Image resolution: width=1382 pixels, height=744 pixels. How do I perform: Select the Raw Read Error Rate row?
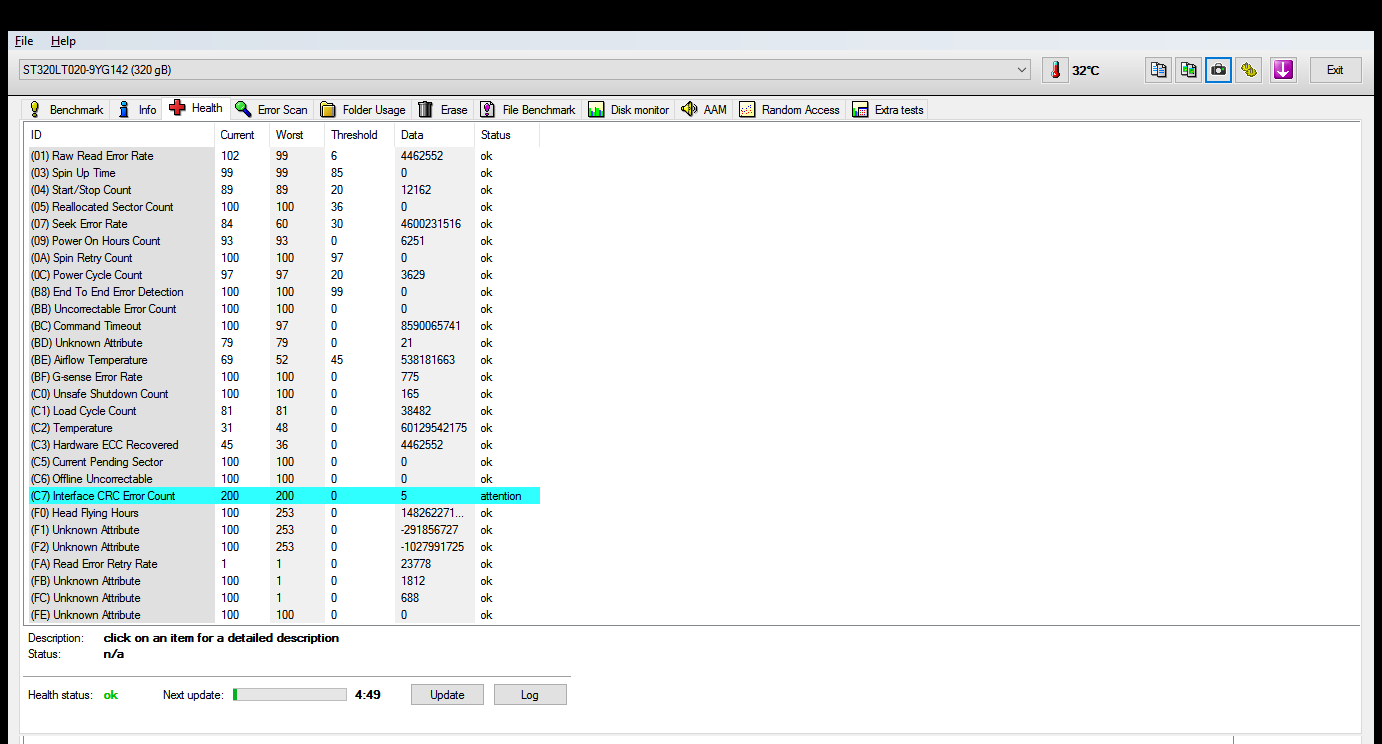pos(284,156)
